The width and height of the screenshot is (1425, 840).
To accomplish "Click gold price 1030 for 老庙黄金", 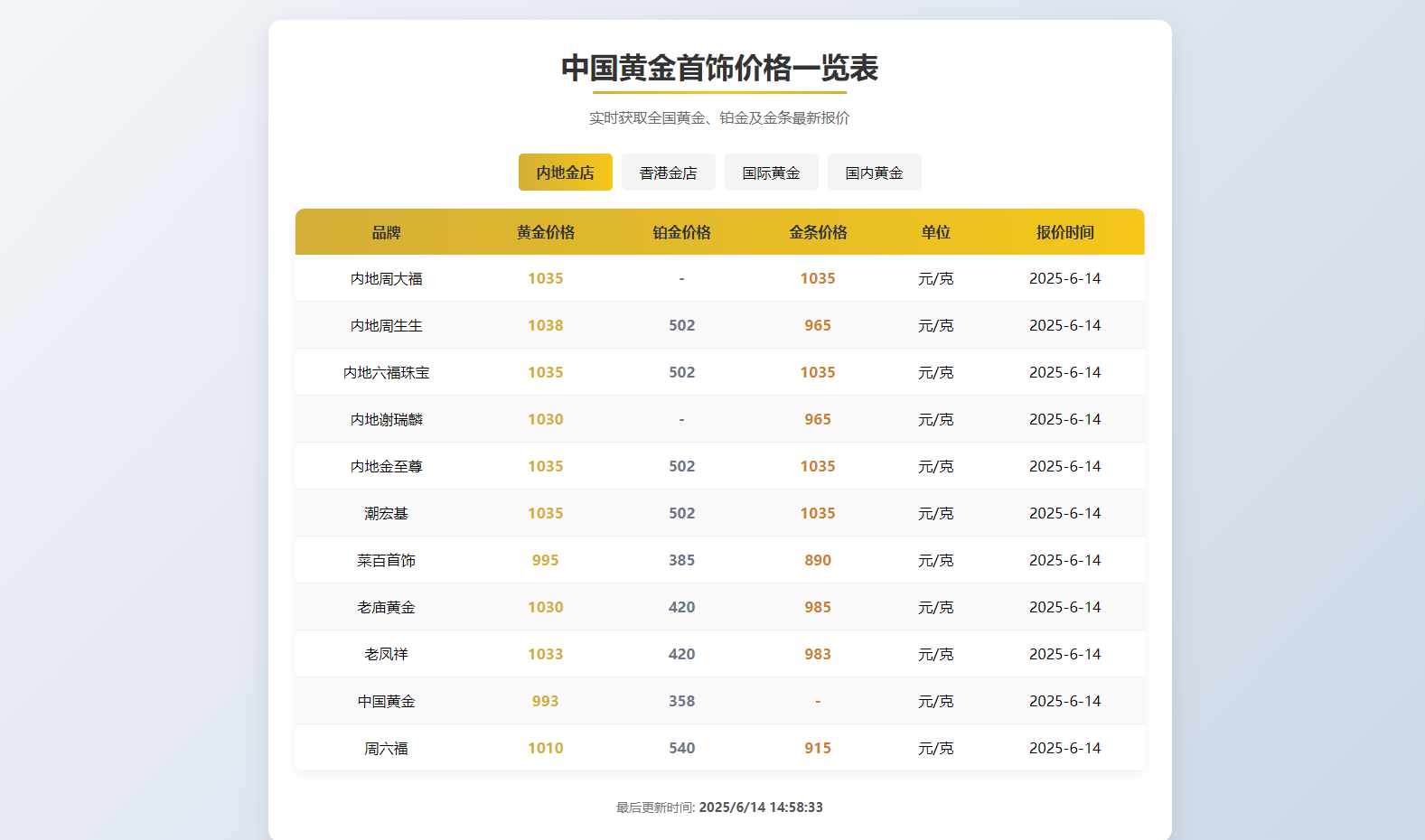I will (546, 607).
